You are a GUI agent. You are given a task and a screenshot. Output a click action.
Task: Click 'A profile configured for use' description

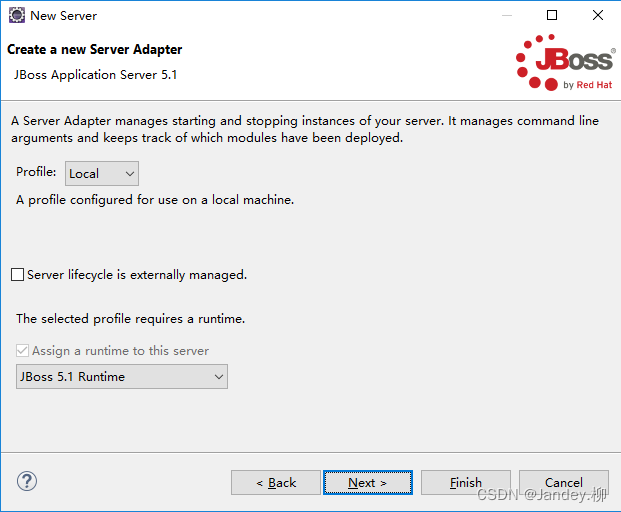point(155,200)
